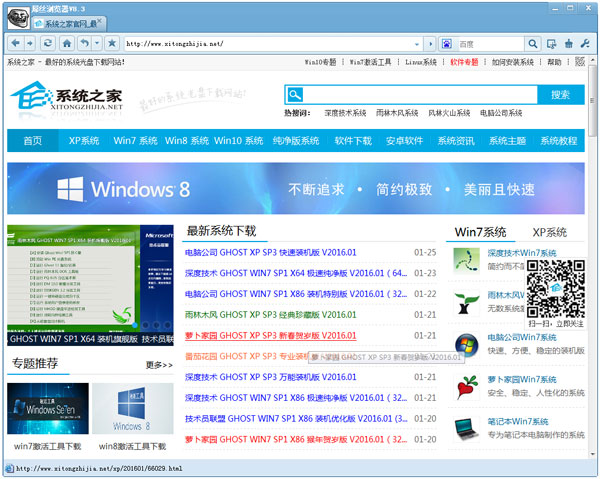
Task: Open 电脑公司 GHOST XP SP3 快速装机版 link
Action: pyautogui.click(x=271, y=253)
